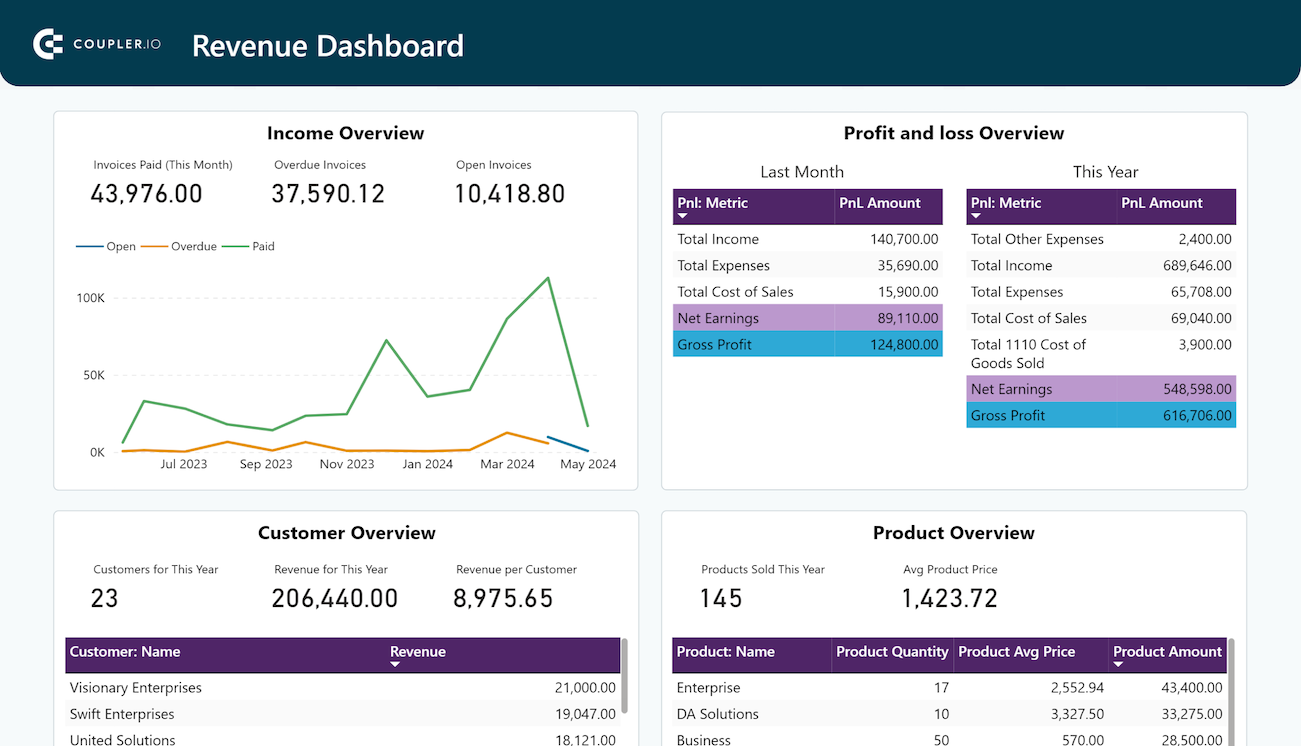Screen dimensions: 1301x746
Task: Click the Coupler.io logo icon
Action: (x=48, y=44)
